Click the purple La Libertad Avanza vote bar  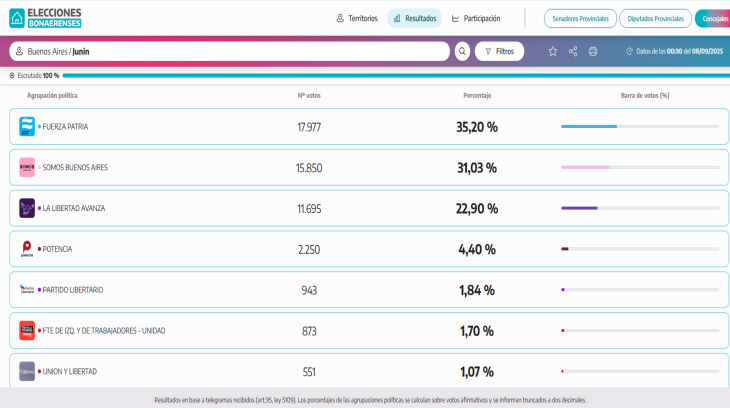(579, 208)
